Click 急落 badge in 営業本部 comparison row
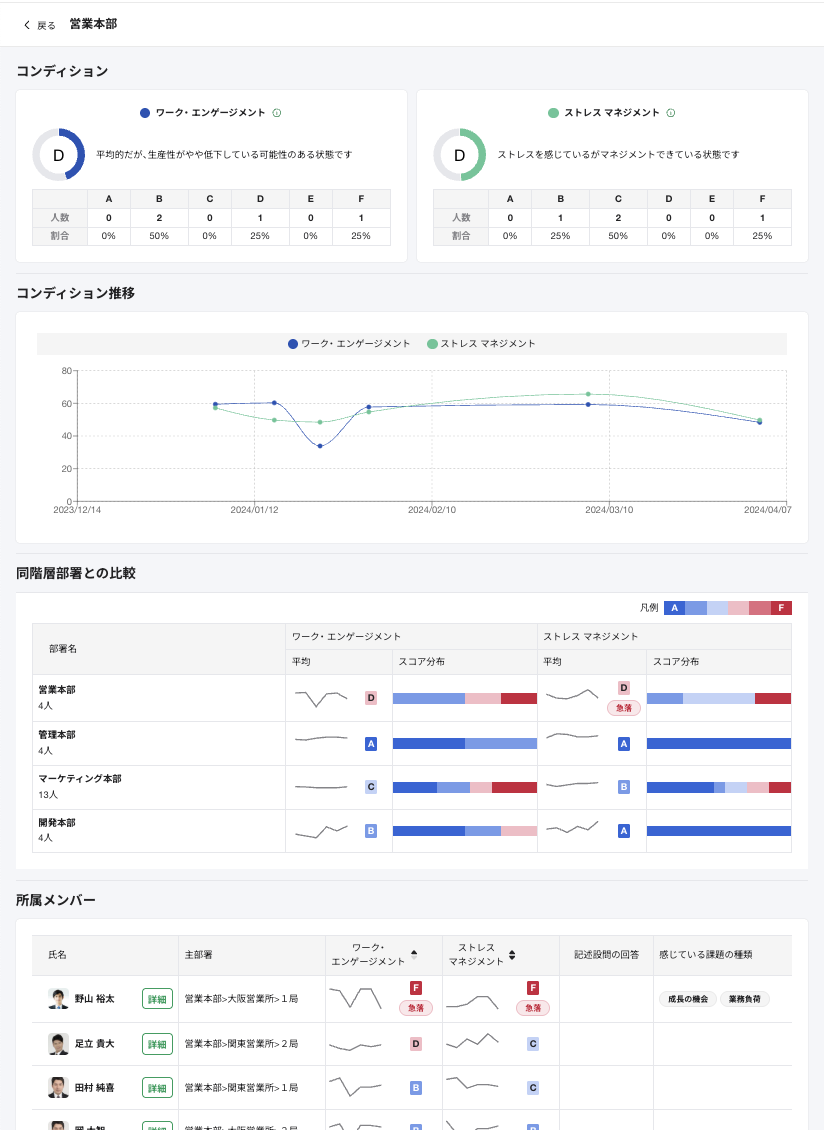Viewport: 824px width, 1130px height. [624, 708]
